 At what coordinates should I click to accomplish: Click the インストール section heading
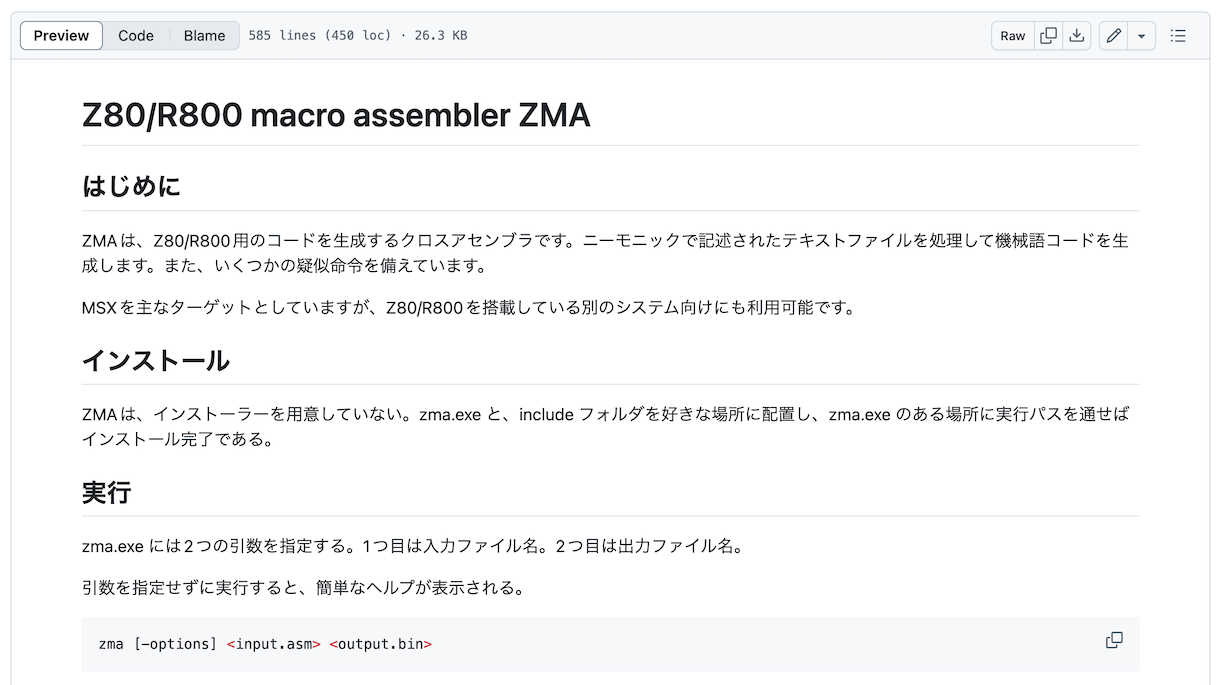[x=156, y=360]
